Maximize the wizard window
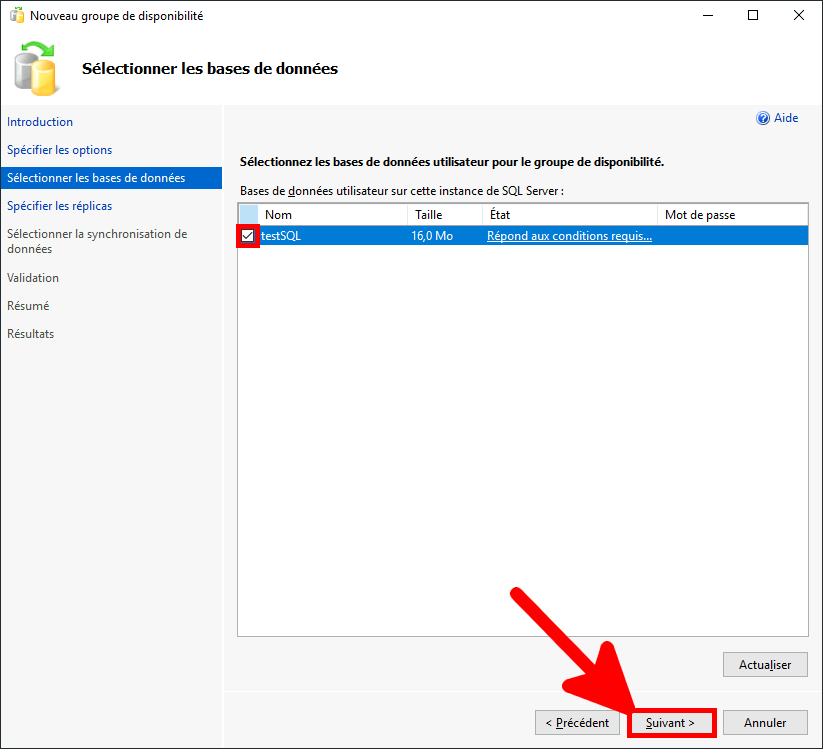The height and width of the screenshot is (749, 823). pyautogui.click(x=753, y=16)
